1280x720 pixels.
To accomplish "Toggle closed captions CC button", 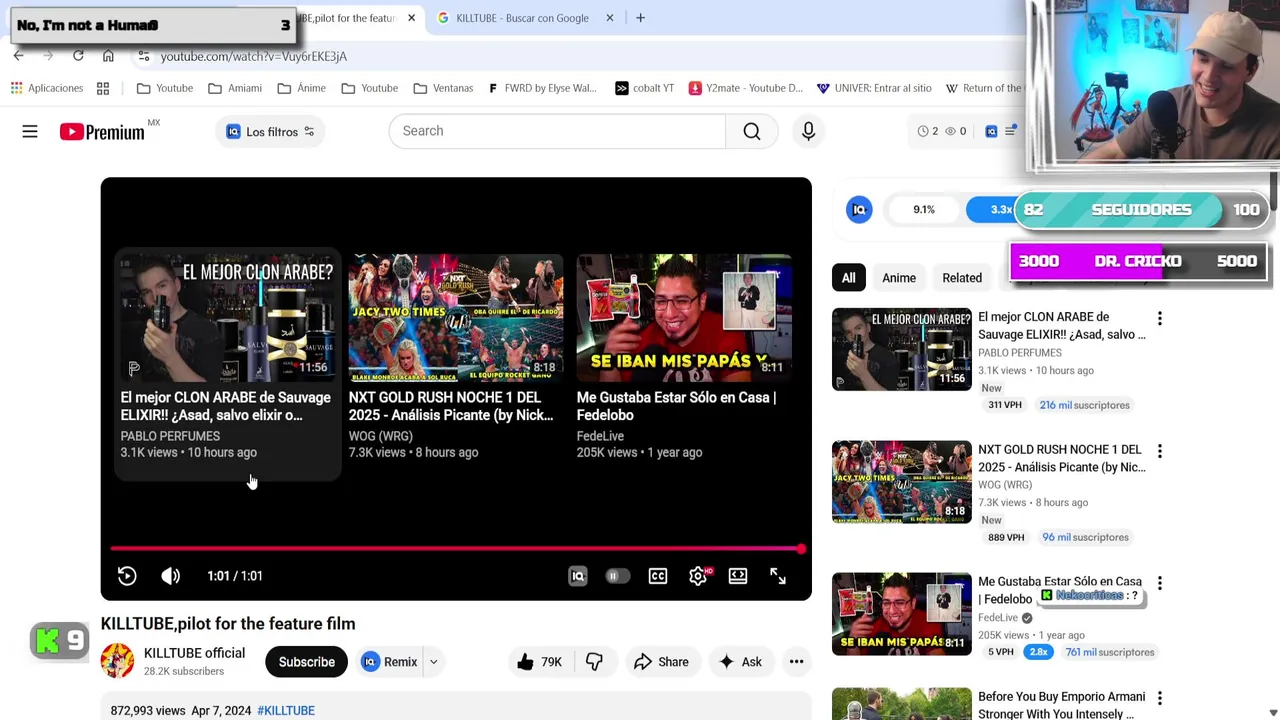I will tap(657, 576).
